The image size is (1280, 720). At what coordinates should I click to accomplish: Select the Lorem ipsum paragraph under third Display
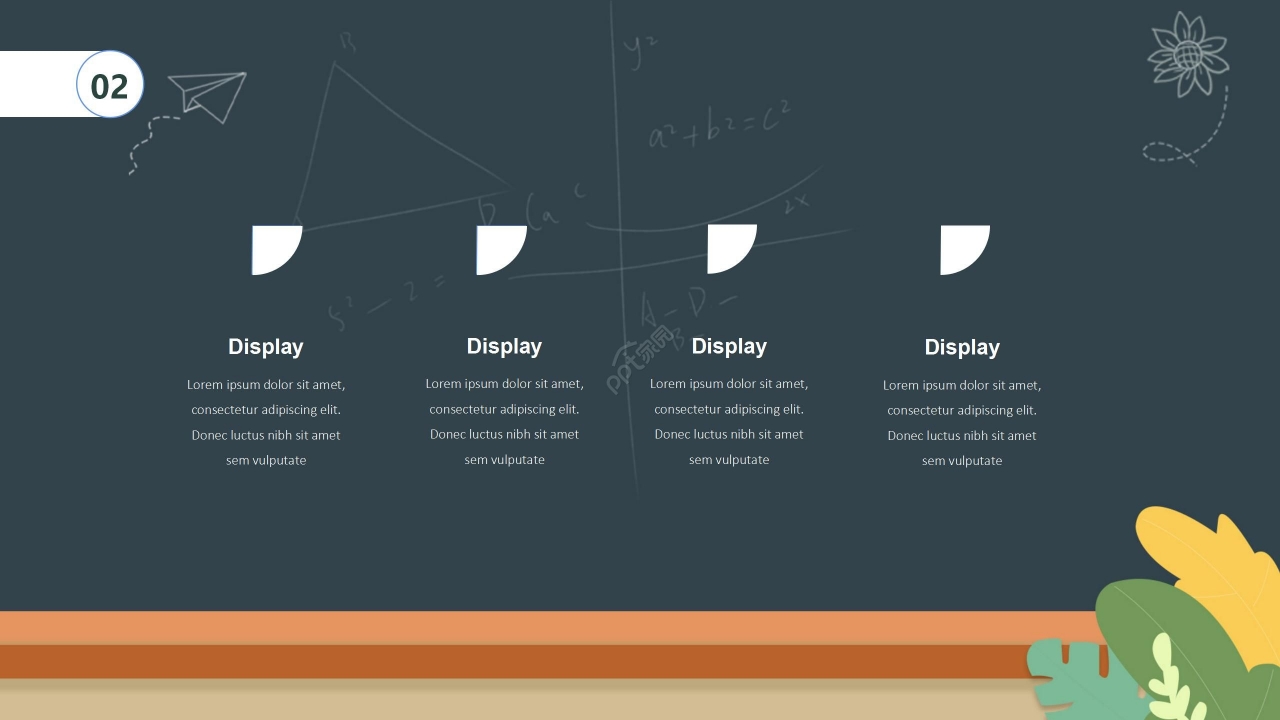click(x=729, y=421)
